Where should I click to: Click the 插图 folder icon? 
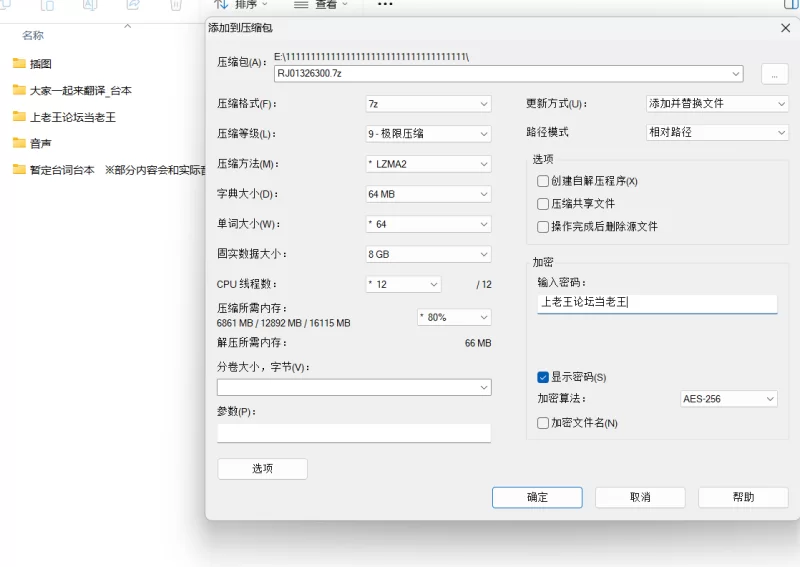click(19, 63)
